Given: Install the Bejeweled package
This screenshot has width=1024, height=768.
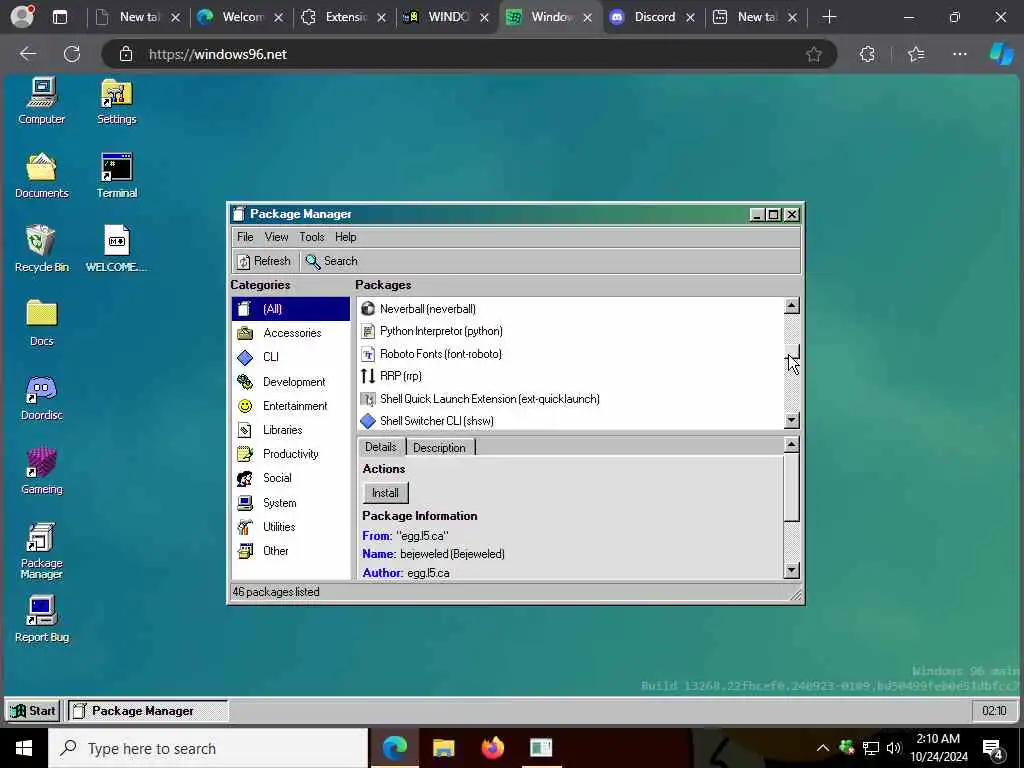Looking at the screenshot, I should [385, 493].
